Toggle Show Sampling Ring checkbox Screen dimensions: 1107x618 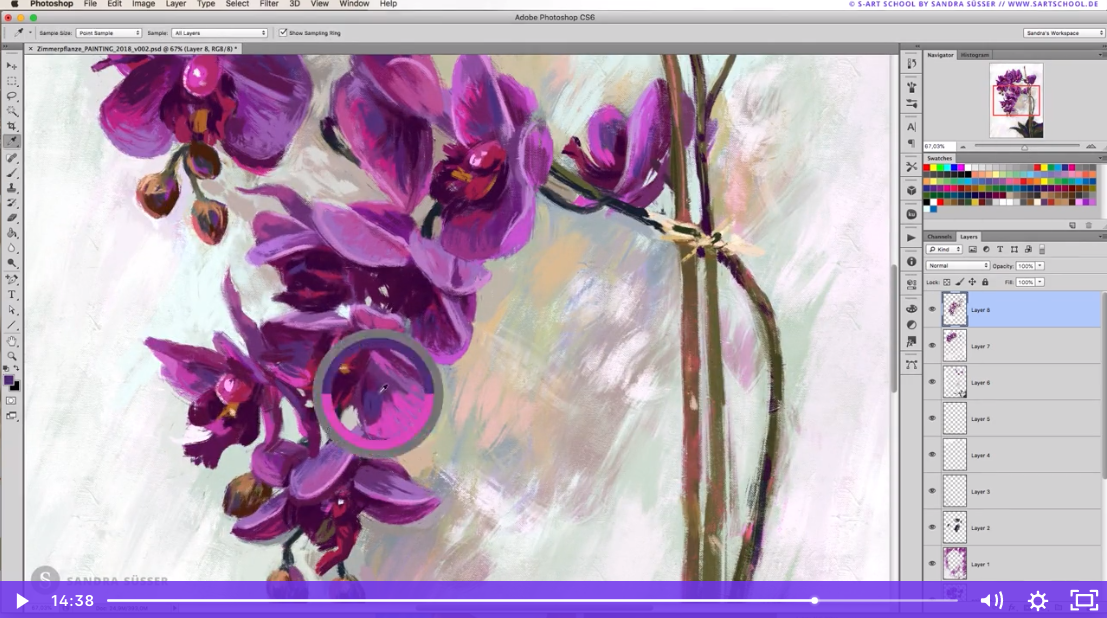click(283, 32)
